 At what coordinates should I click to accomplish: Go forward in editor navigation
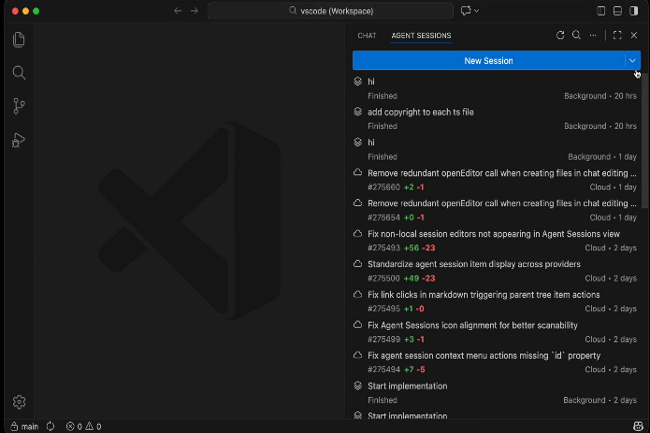[x=194, y=11]
